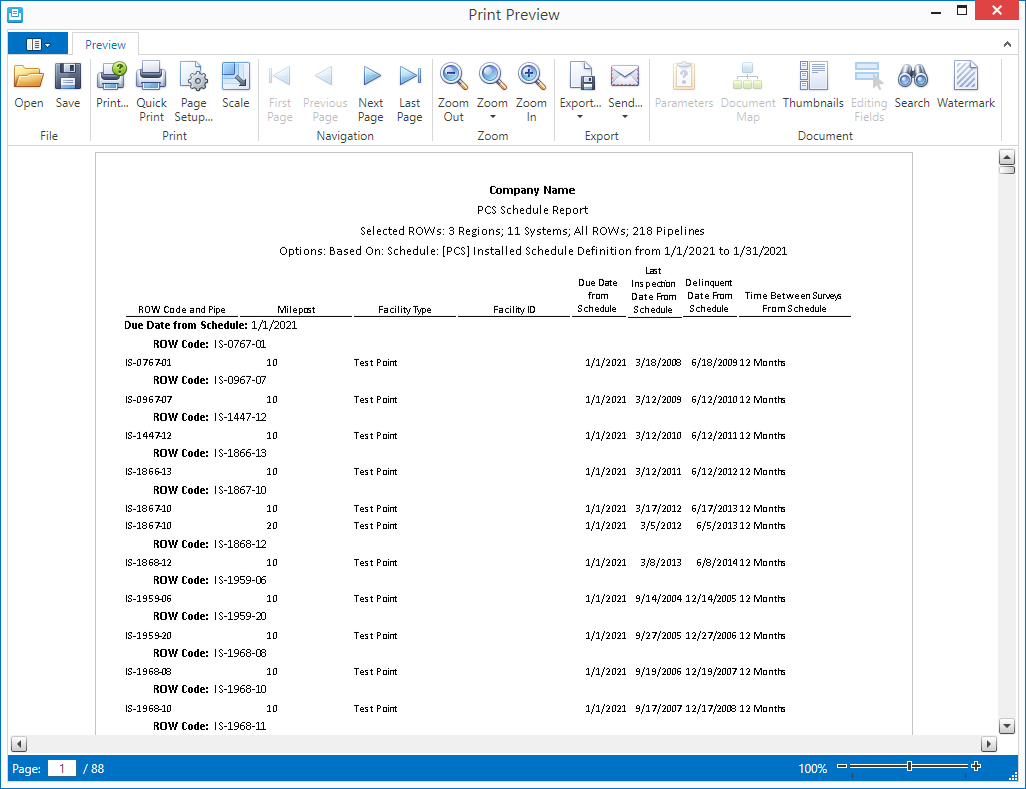Click the zoom slider handle
Screen dimensions: 1026x789
tap(909, 767)
